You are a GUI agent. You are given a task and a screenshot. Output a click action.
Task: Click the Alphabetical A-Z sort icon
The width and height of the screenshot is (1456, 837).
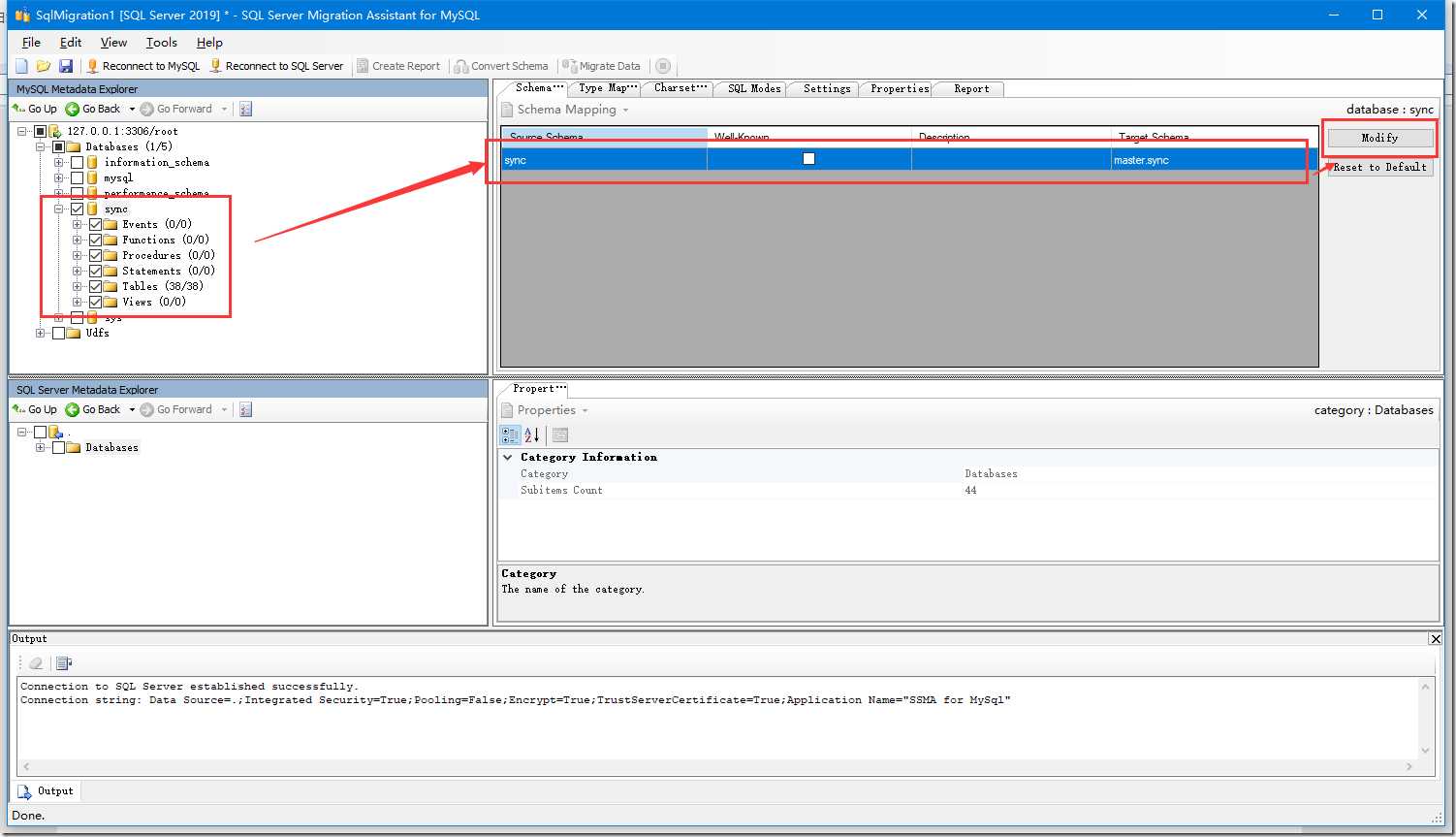tap(531, 435)
